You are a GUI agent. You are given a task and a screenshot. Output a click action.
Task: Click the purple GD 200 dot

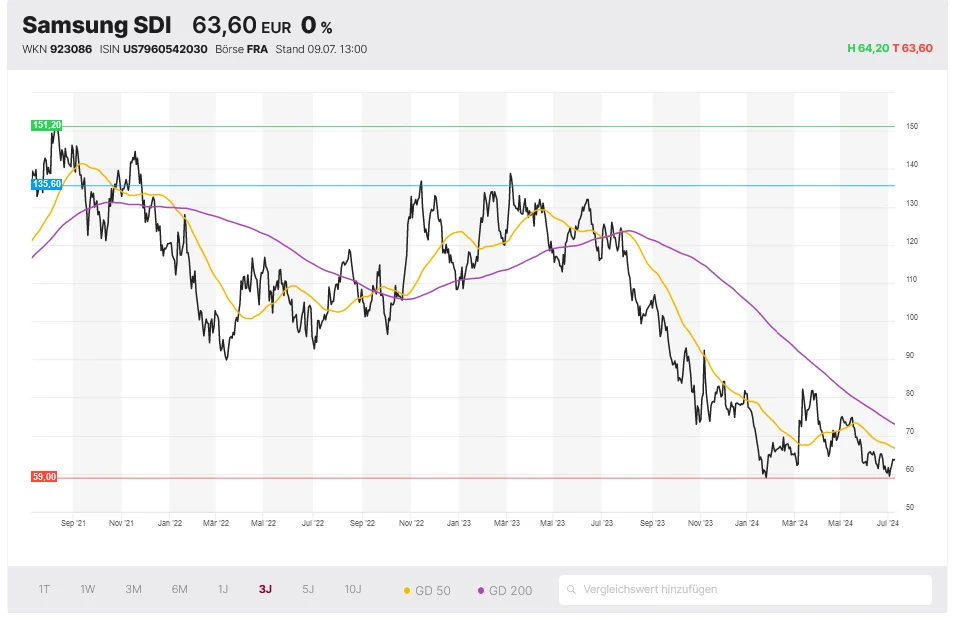click(x=481, y=591)
